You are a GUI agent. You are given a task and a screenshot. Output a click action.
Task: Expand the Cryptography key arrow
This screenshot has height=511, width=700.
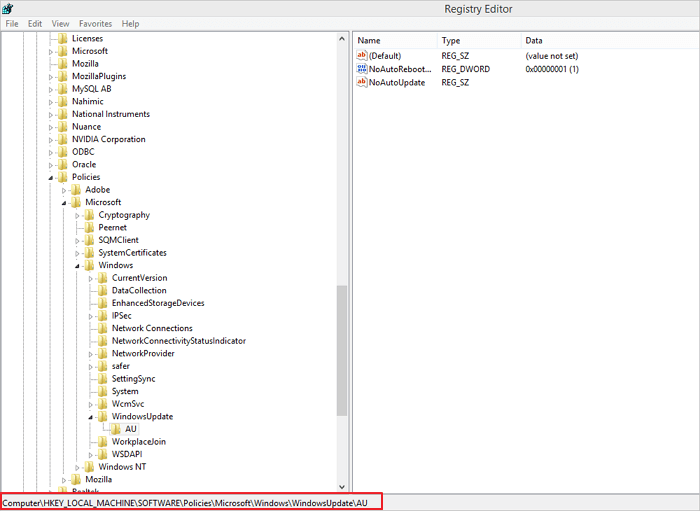pos(77,215)
